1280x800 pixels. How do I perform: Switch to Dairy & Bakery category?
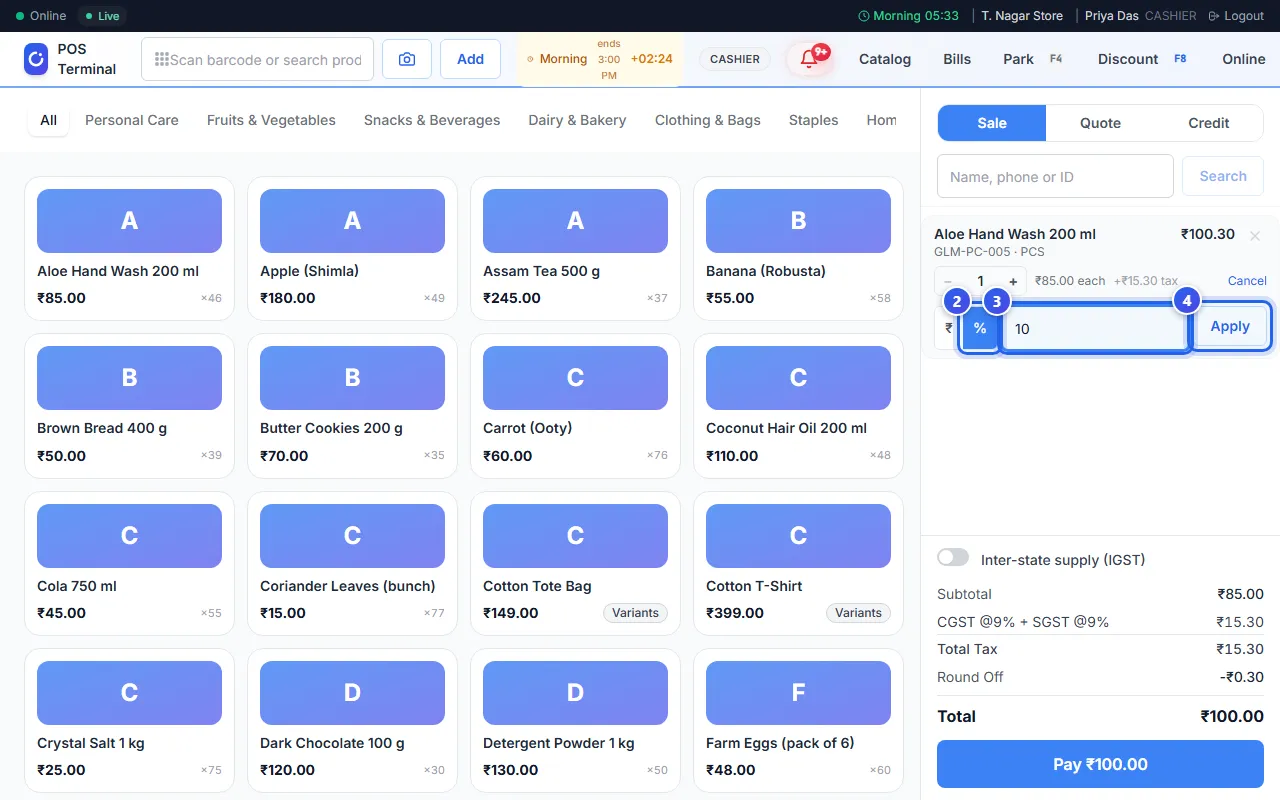click(x=577, y=120)
